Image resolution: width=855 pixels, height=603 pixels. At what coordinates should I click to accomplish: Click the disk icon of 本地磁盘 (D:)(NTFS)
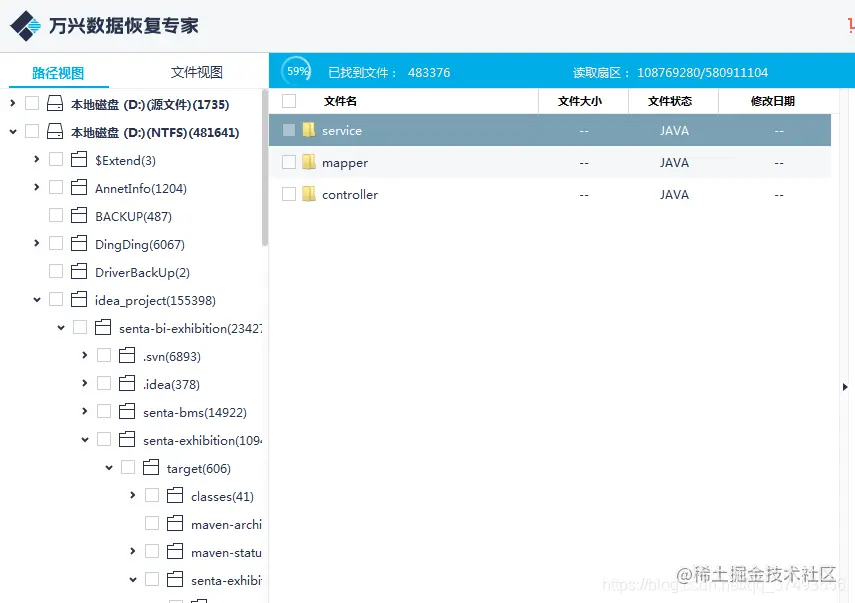(x=56, y=131)
